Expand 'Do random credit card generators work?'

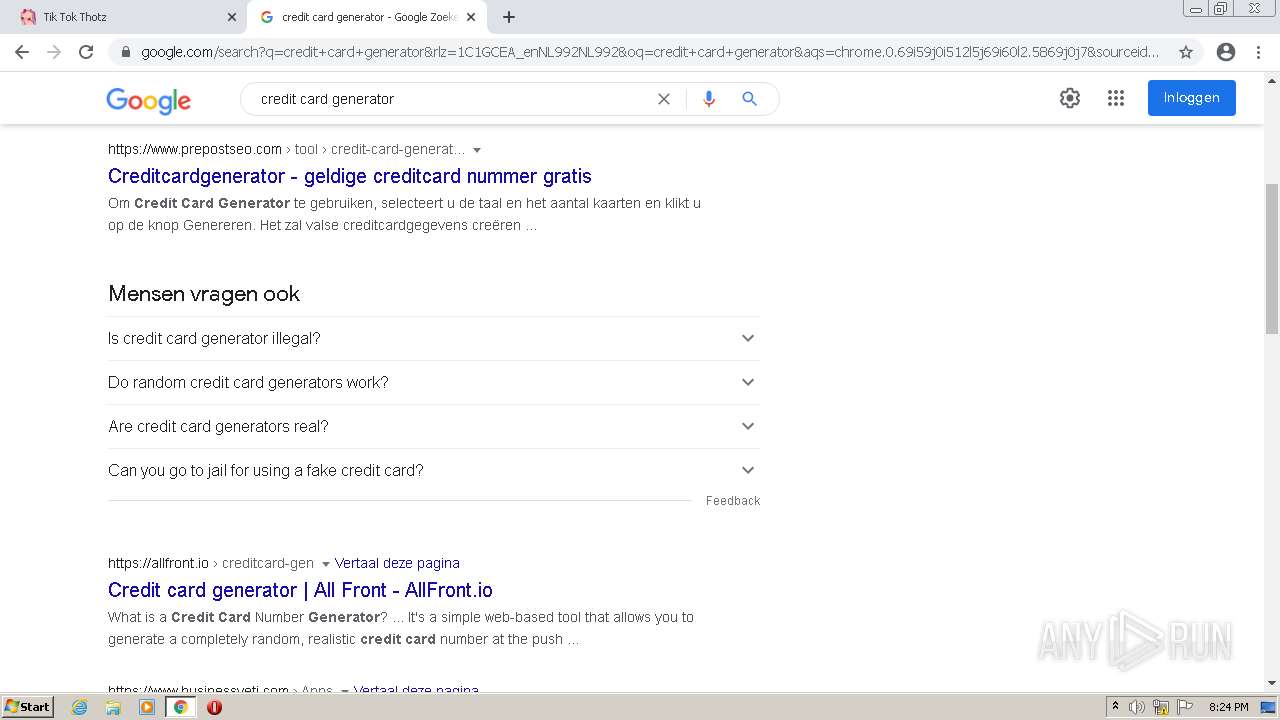pyautogui.click(x=433, y=382)
